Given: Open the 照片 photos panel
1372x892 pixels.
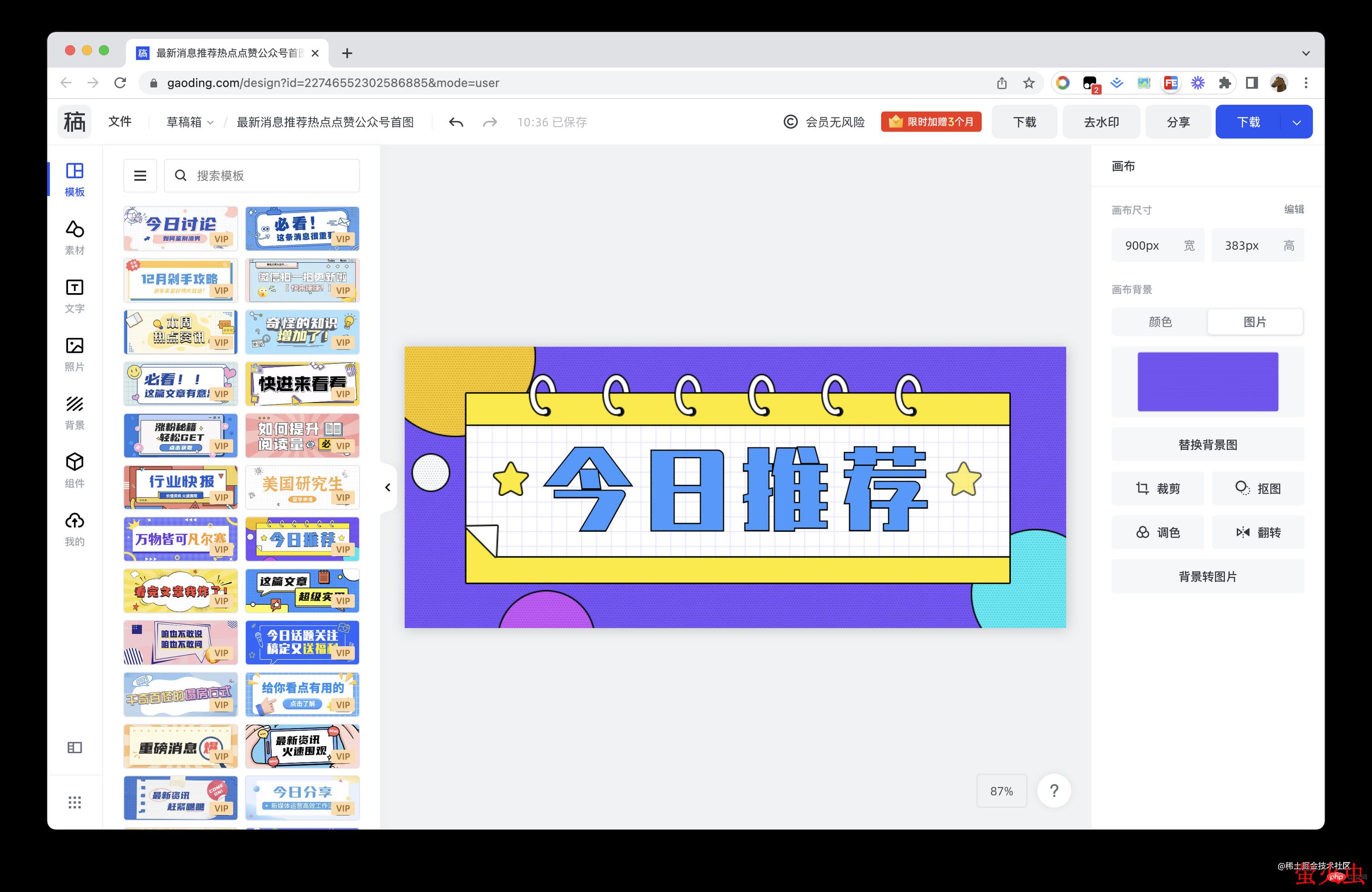Looking at the screenshot, I should (74, 353).
